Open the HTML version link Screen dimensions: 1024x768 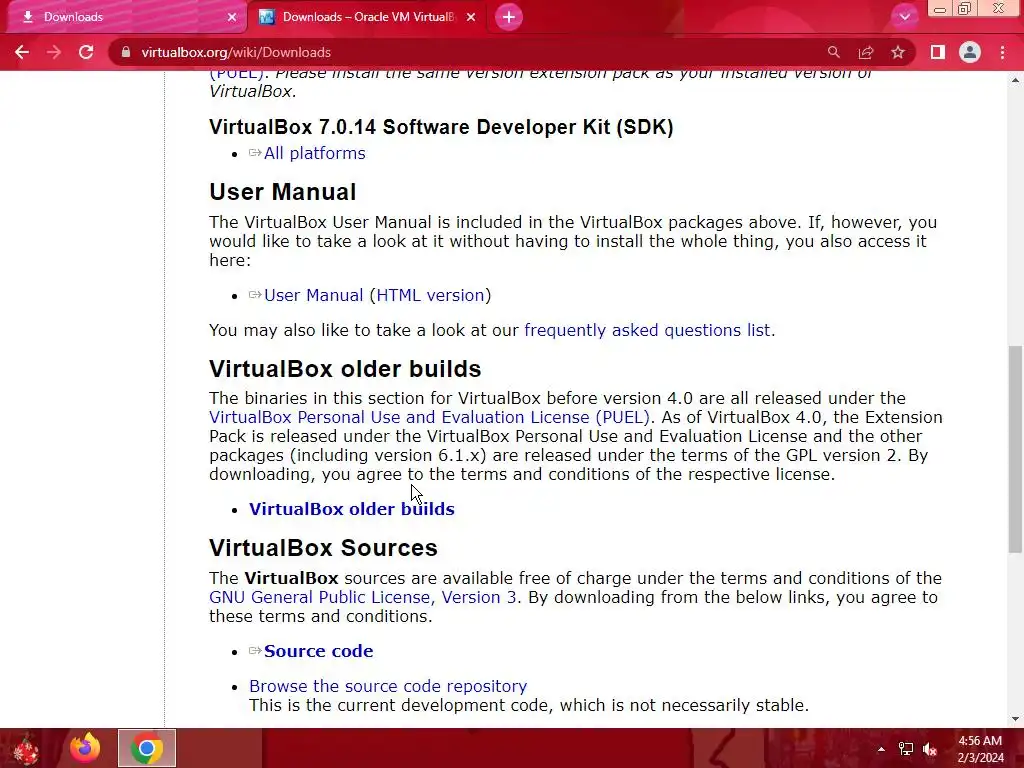click(430, 295)
